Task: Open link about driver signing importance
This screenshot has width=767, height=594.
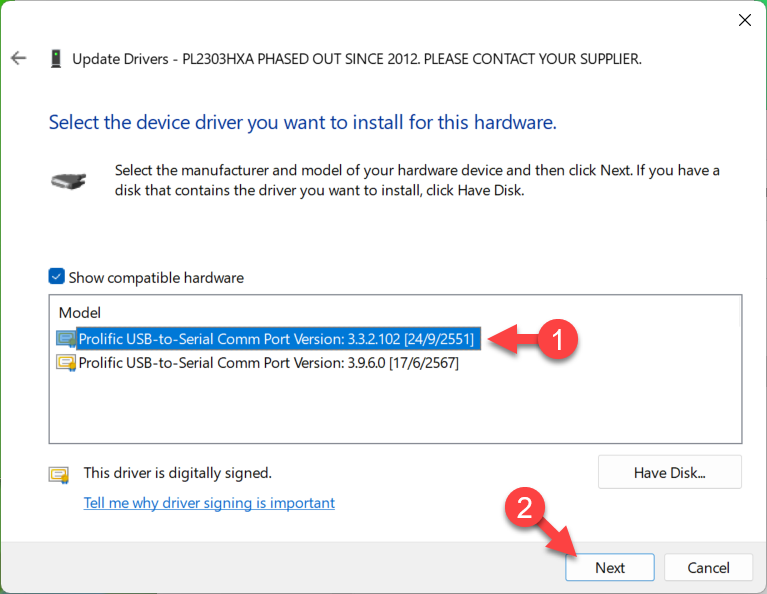Action: (x=209, y=503)
